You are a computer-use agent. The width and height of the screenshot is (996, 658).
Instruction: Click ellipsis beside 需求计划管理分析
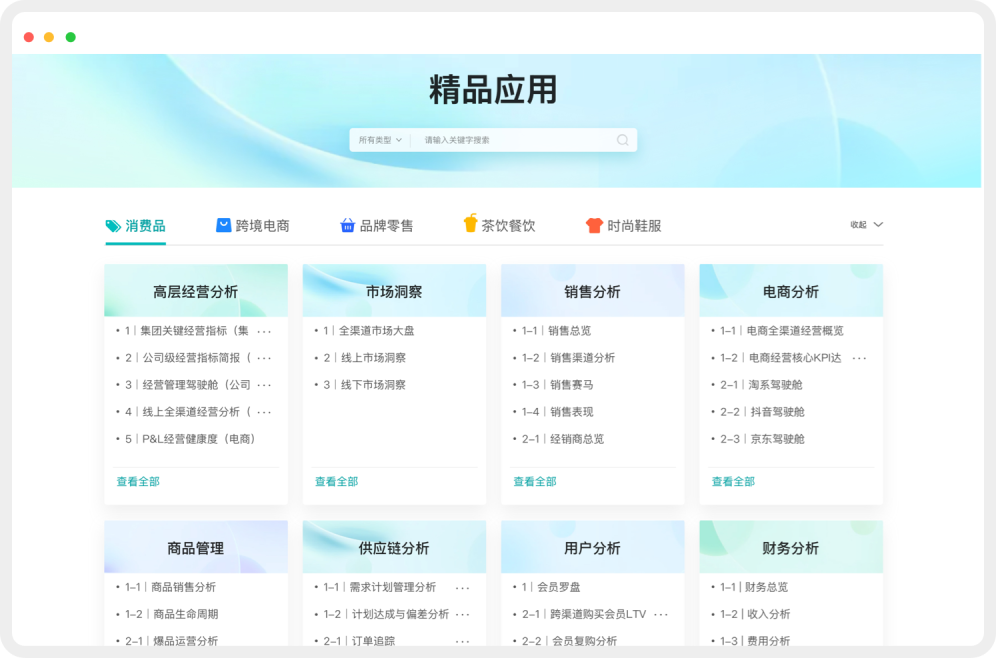coord(462,588)
